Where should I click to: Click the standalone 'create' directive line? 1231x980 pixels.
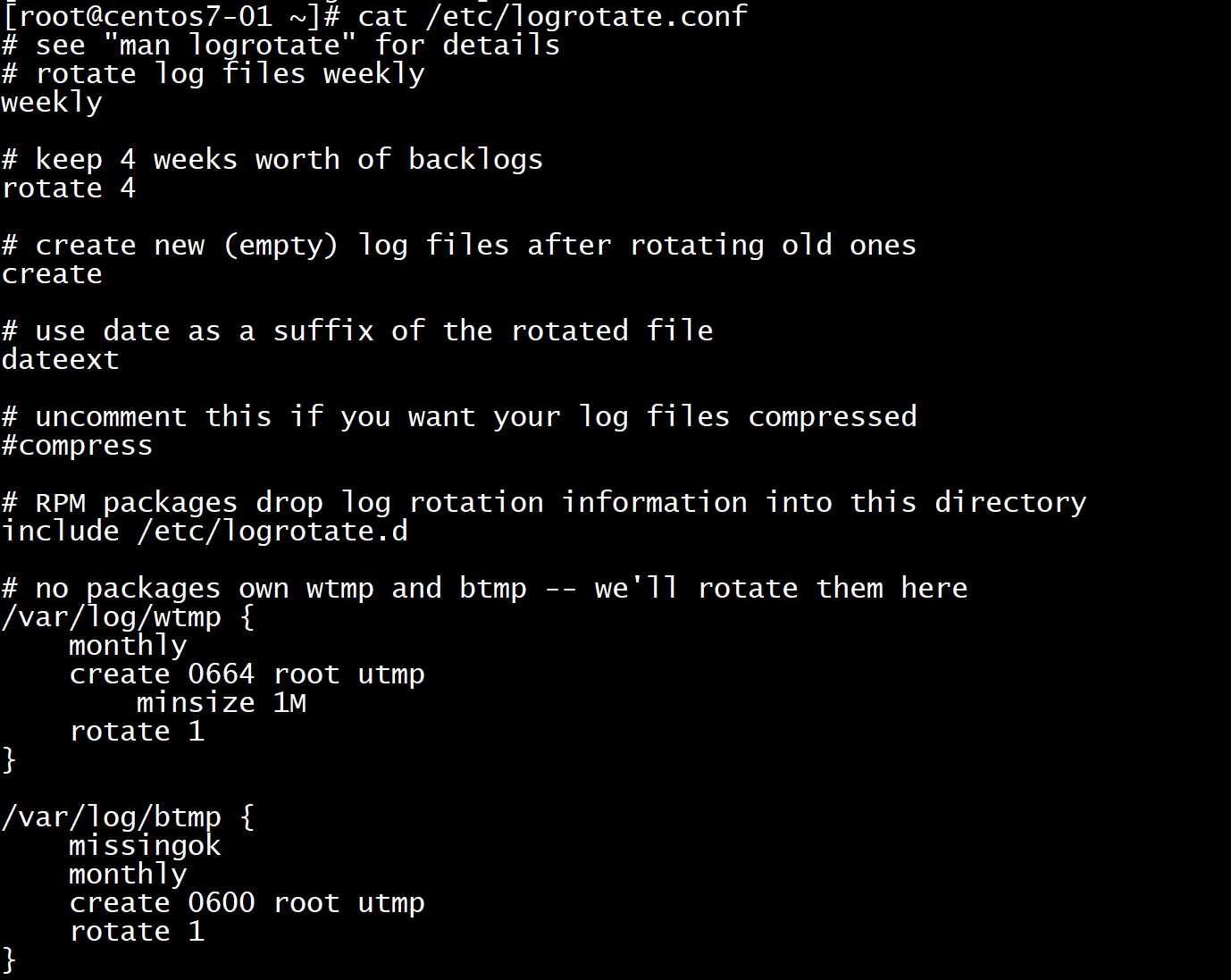pyautogui.click(x=52, y=274)
